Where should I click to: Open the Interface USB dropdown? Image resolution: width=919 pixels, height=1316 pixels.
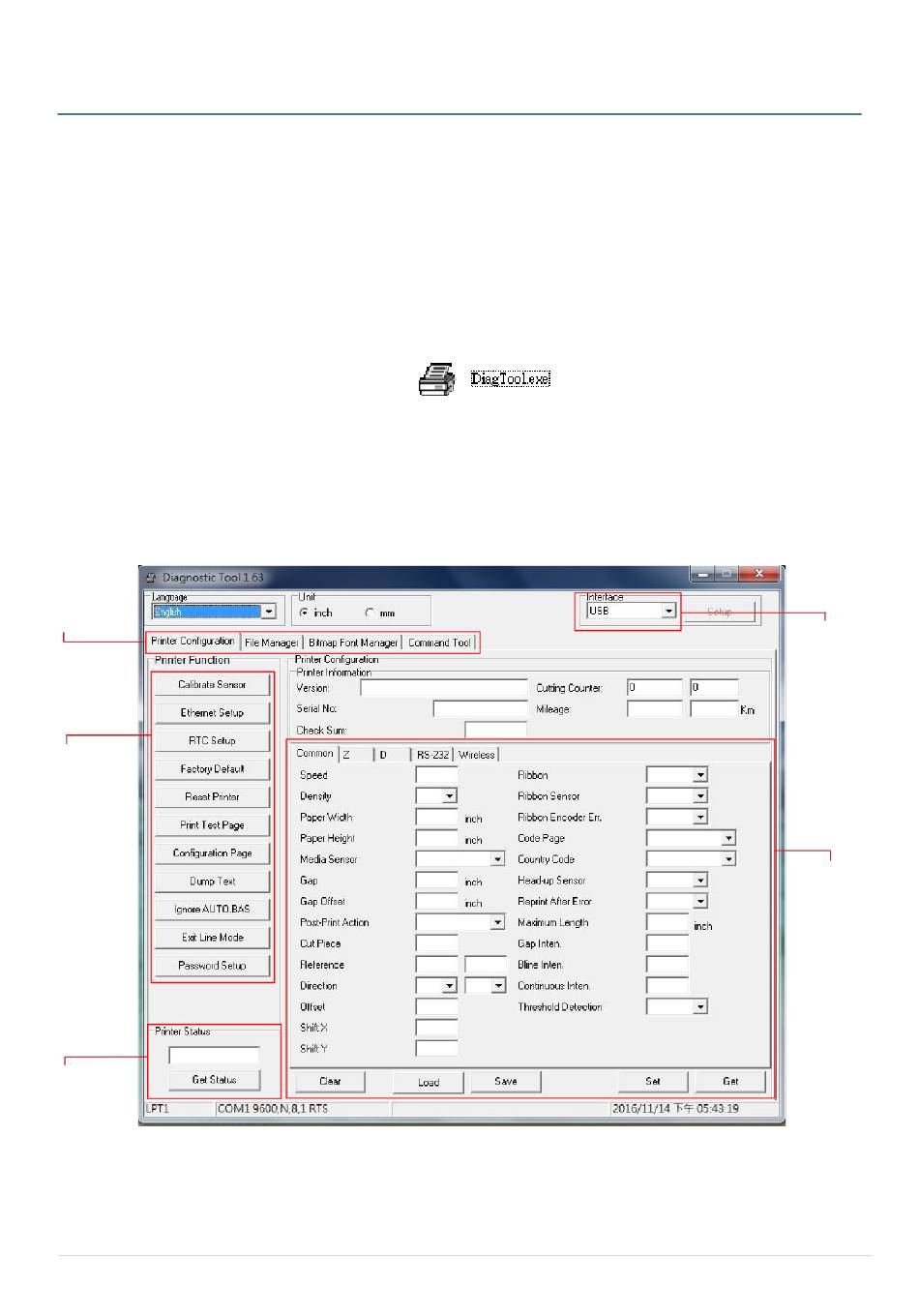click(x=668, y=611)
